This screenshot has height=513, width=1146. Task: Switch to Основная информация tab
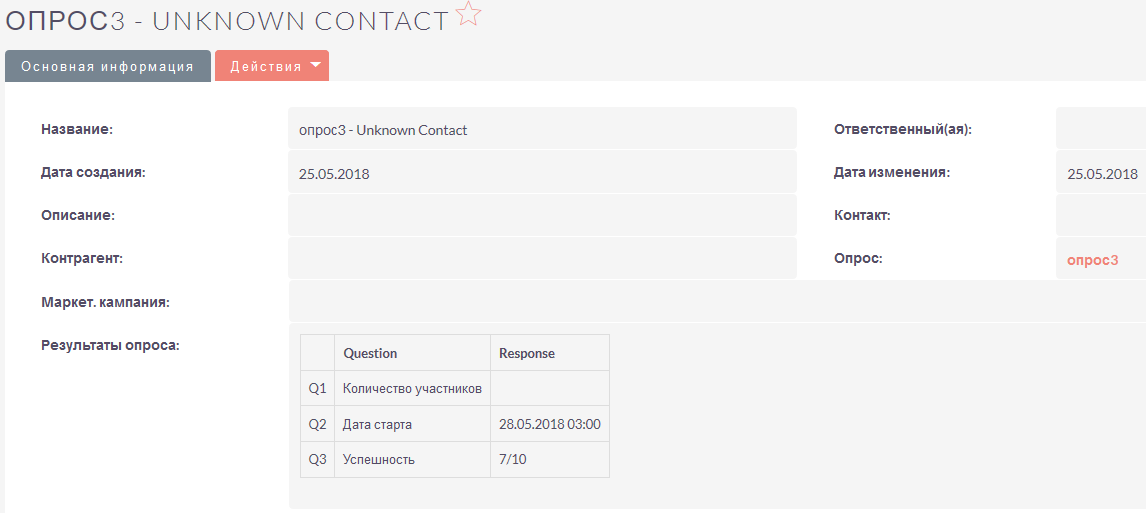tap(107, 67)
